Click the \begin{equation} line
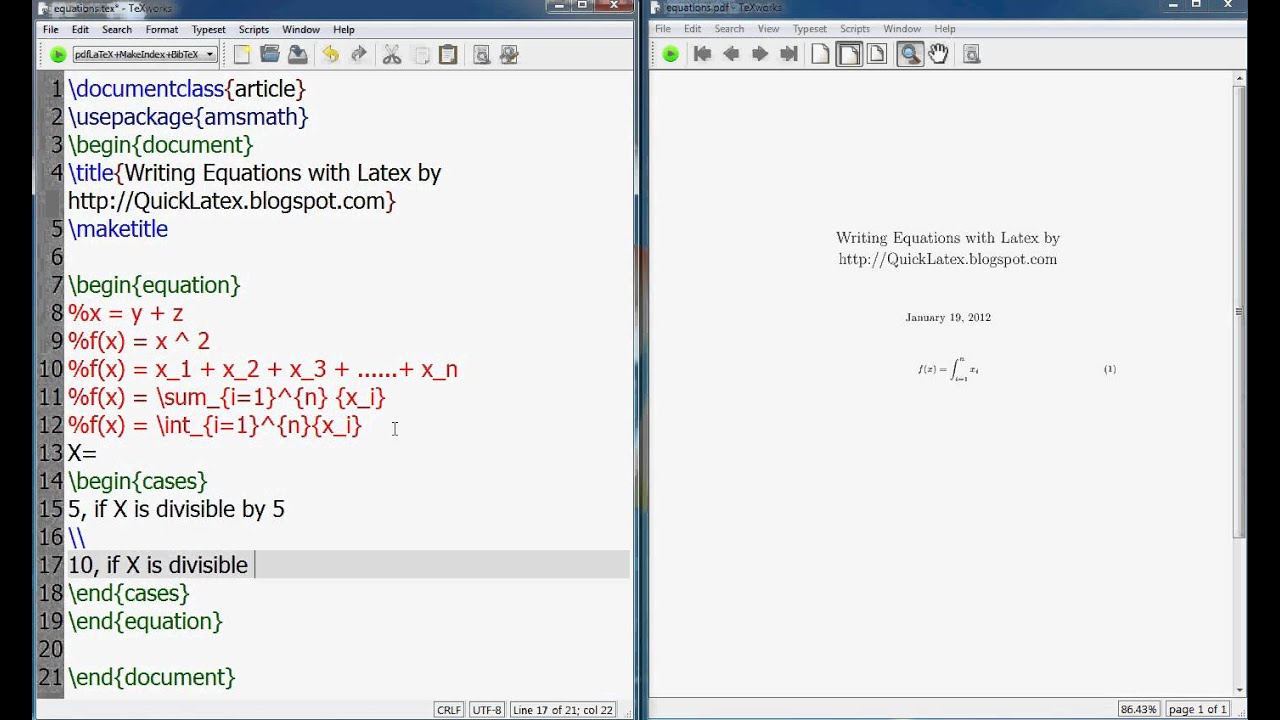Screen dimensions: 1280x720 click(x=154, y=285)
